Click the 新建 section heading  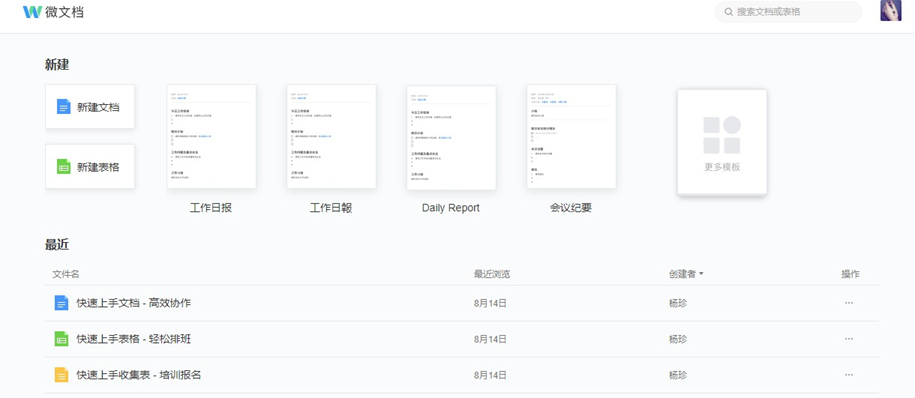pyautogui.click(x=57, y=65)
